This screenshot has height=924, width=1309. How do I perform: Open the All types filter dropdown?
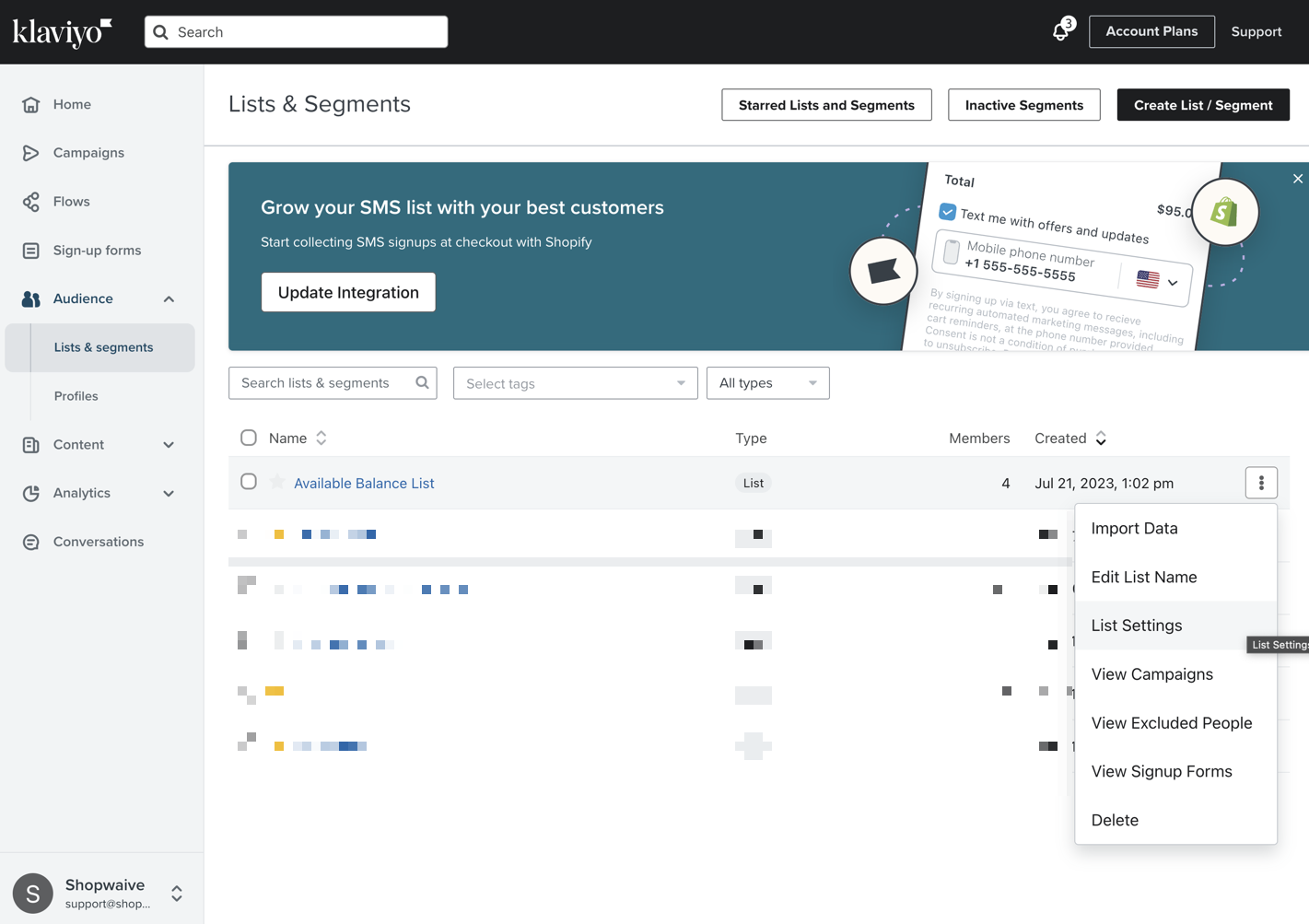pos(767,383)
